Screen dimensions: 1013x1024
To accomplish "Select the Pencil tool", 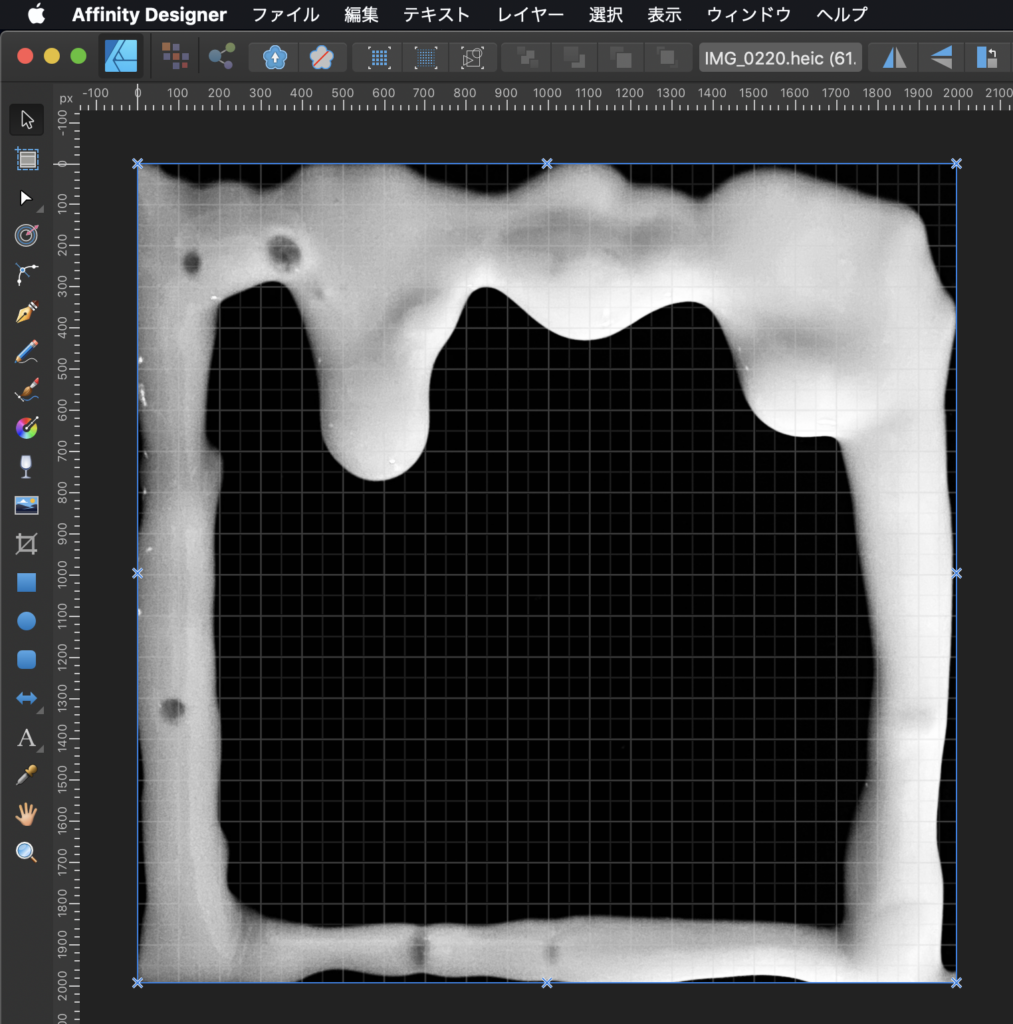I will click(27, 351).
